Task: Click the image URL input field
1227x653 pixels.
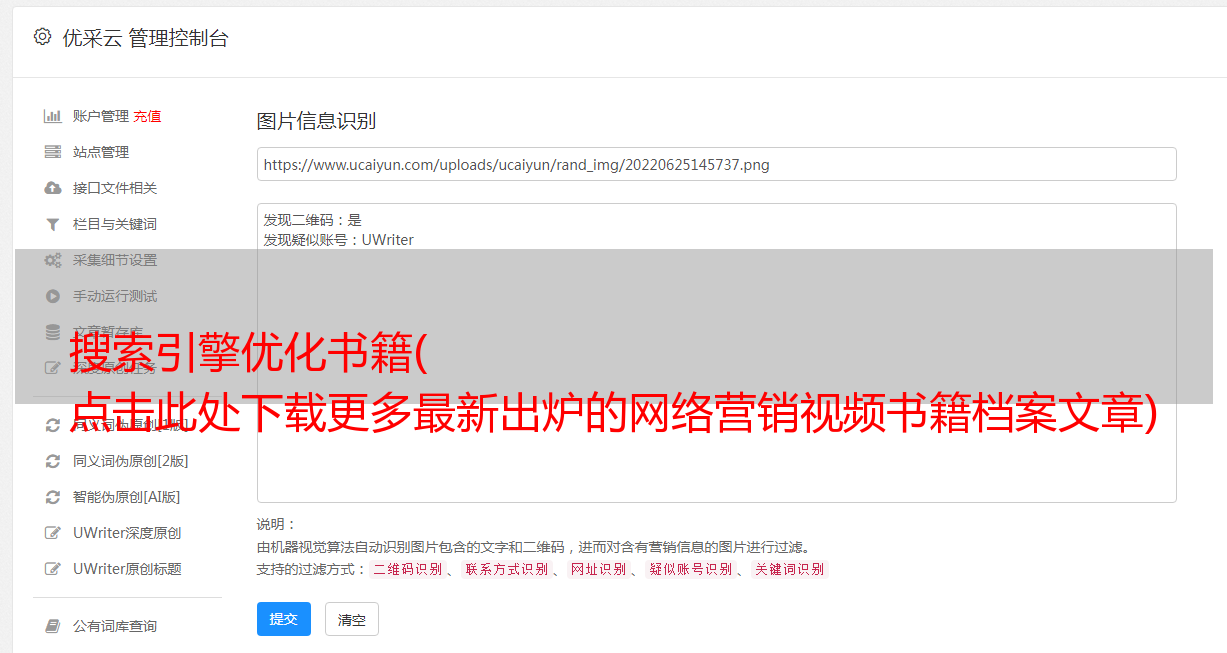Action: pos(716,164)
